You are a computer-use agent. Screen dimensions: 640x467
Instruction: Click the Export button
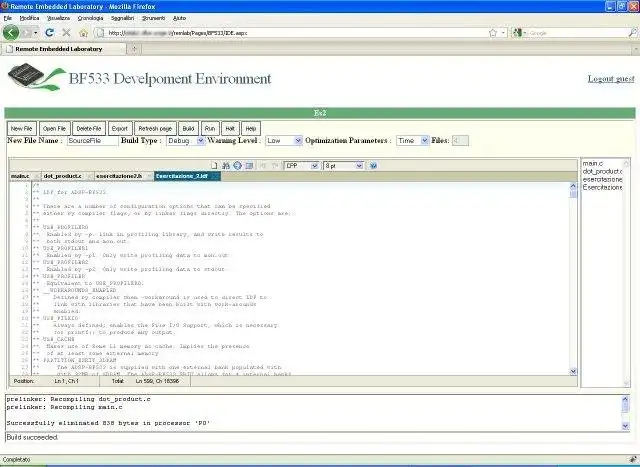pos(120,128)
